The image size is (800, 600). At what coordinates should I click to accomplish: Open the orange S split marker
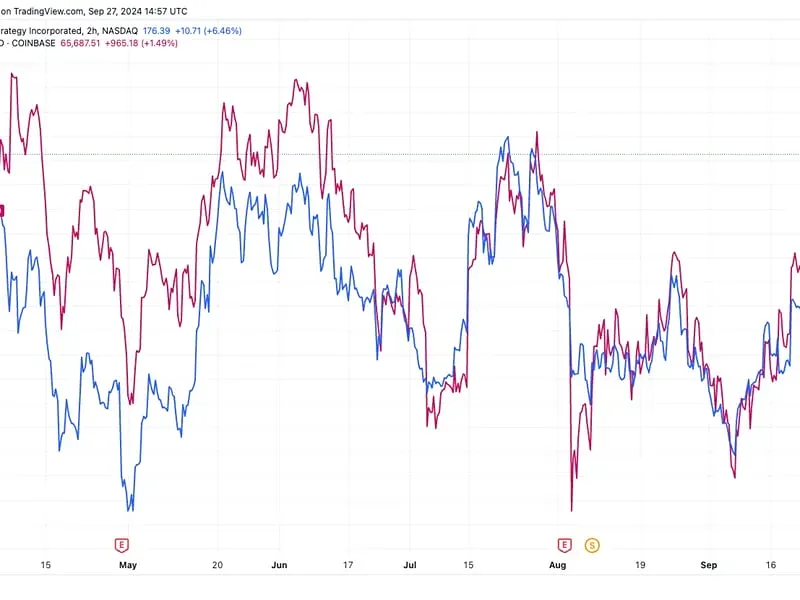[592, 545]
